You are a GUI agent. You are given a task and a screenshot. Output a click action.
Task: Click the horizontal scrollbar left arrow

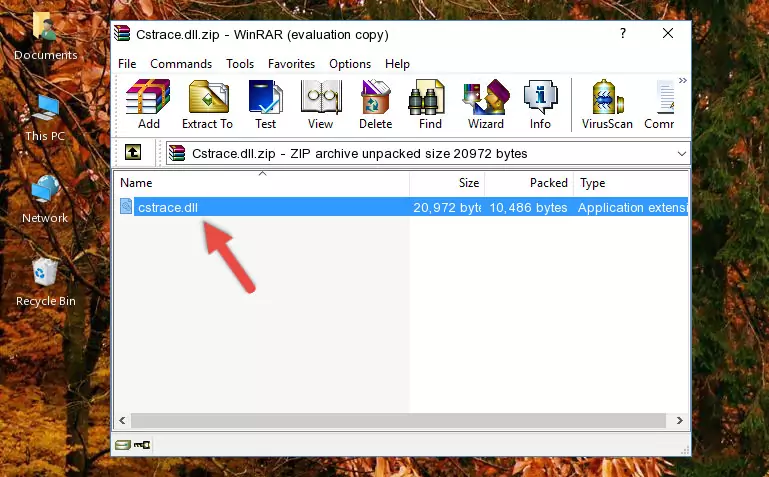(x=123, y=420)
